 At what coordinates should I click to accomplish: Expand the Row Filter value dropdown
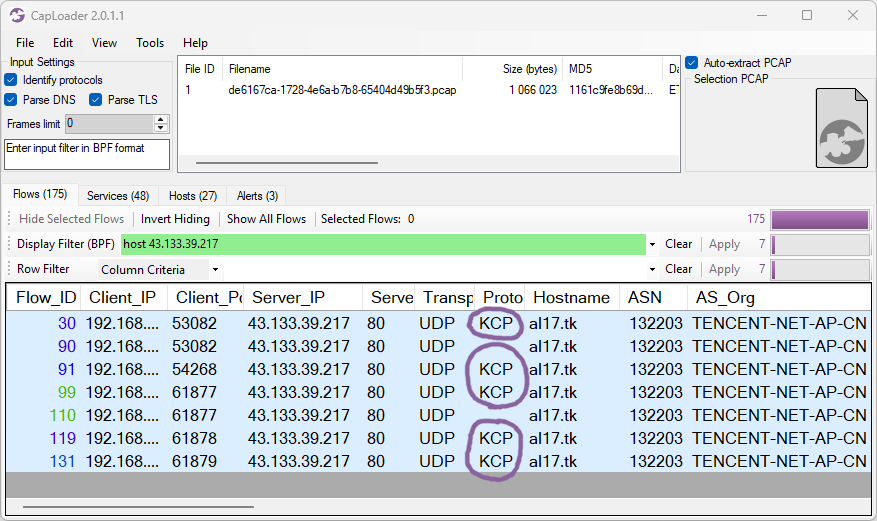[x=652, y=269]
